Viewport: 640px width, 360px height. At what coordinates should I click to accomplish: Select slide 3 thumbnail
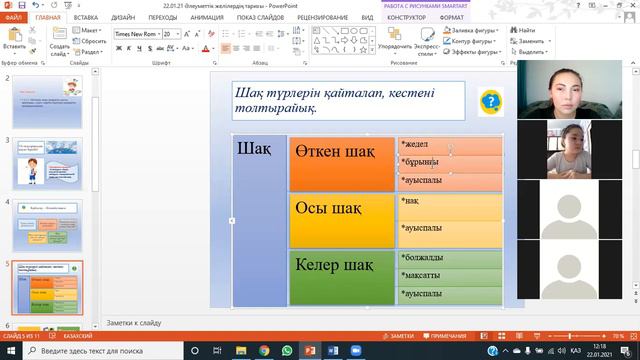(x=47, y=163)
